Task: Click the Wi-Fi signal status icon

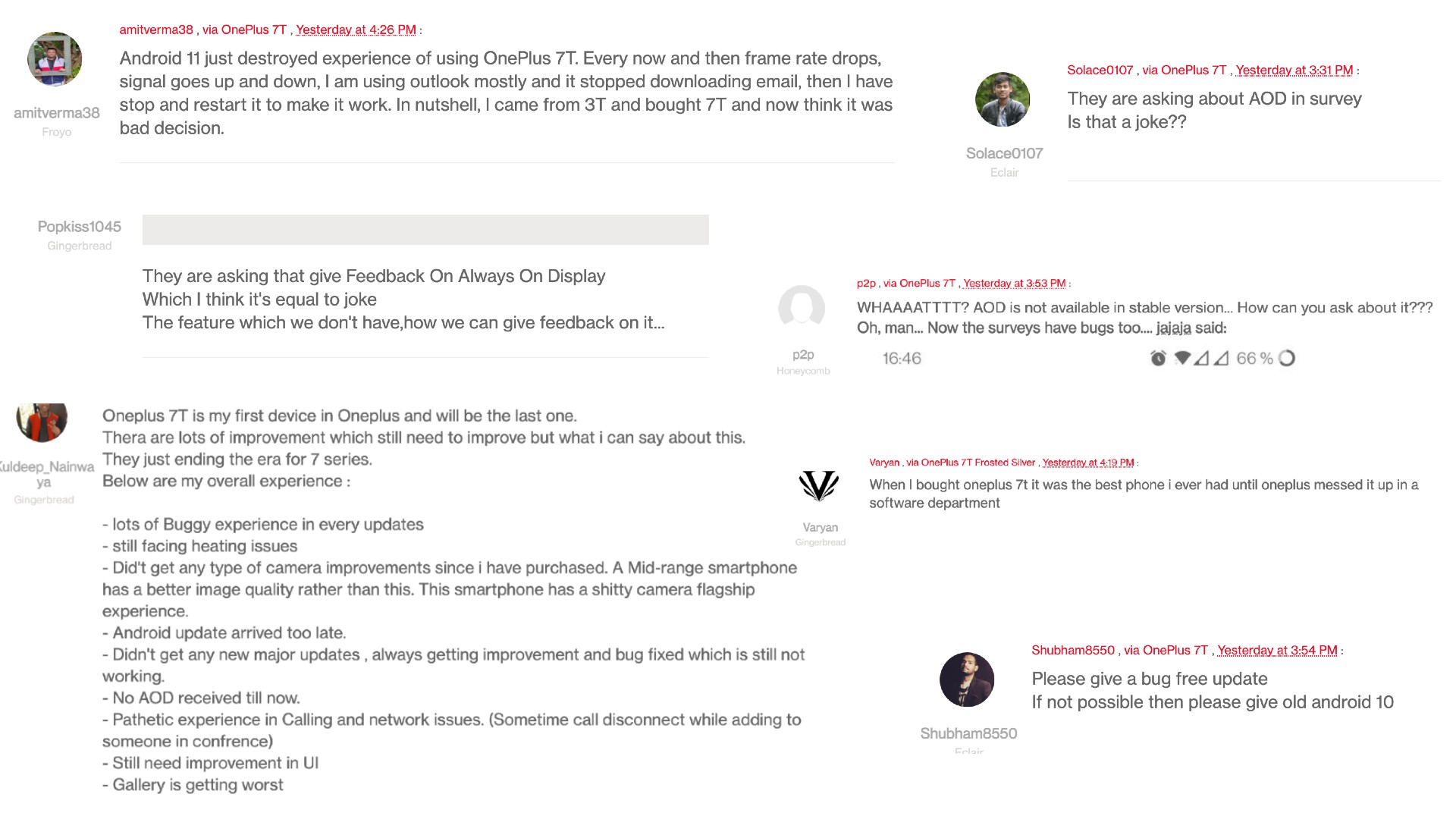Action: [1181, 358]
